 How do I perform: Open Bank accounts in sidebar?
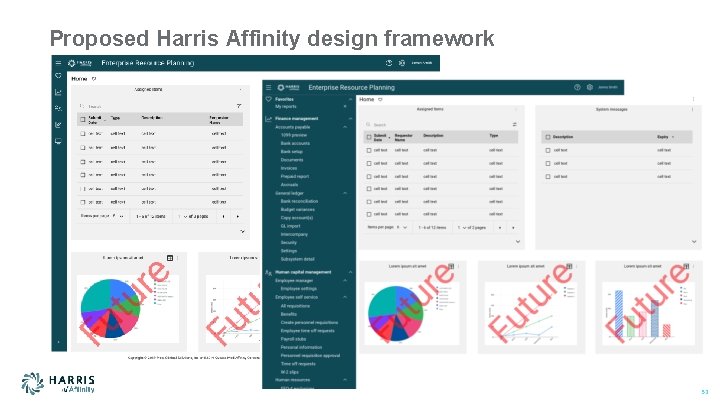(x=295, y=144)
